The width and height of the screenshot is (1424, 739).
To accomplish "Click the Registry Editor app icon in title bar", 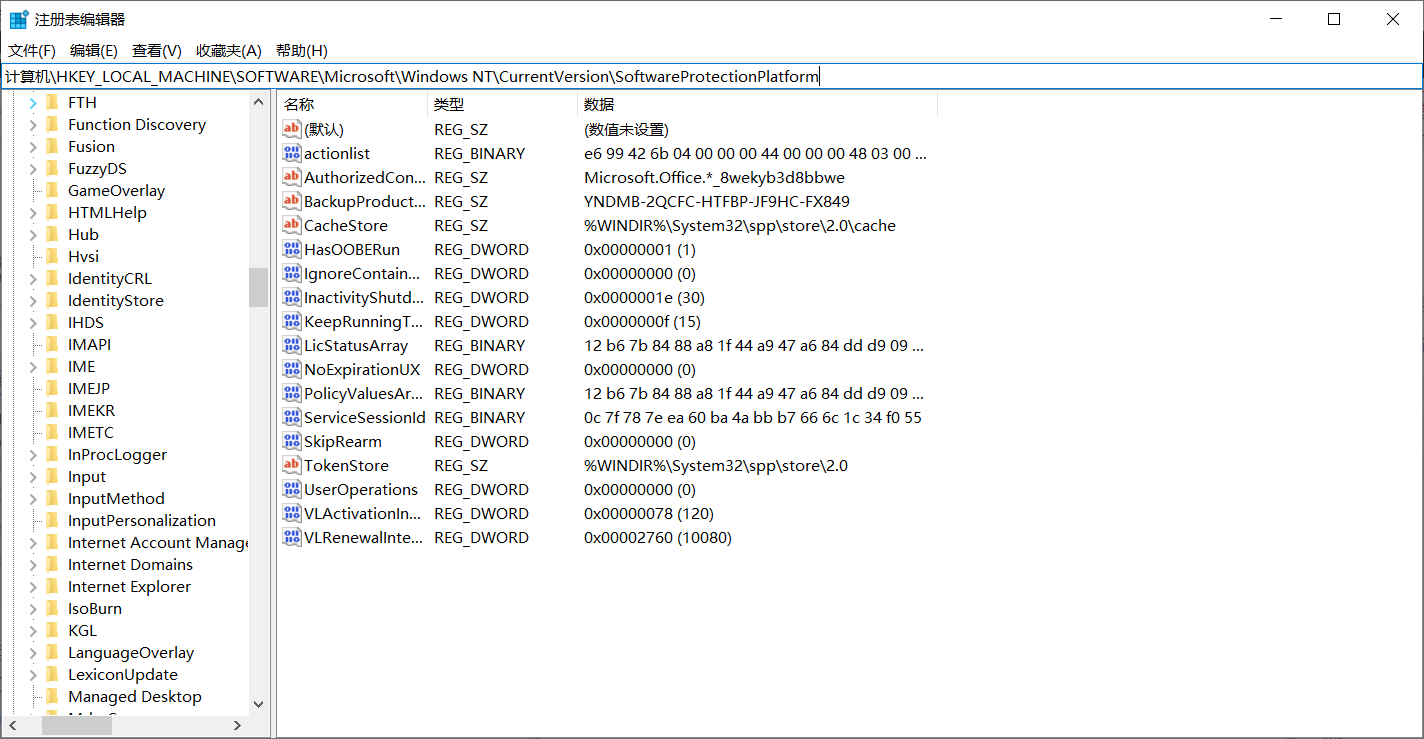I will tap(19, 19).
